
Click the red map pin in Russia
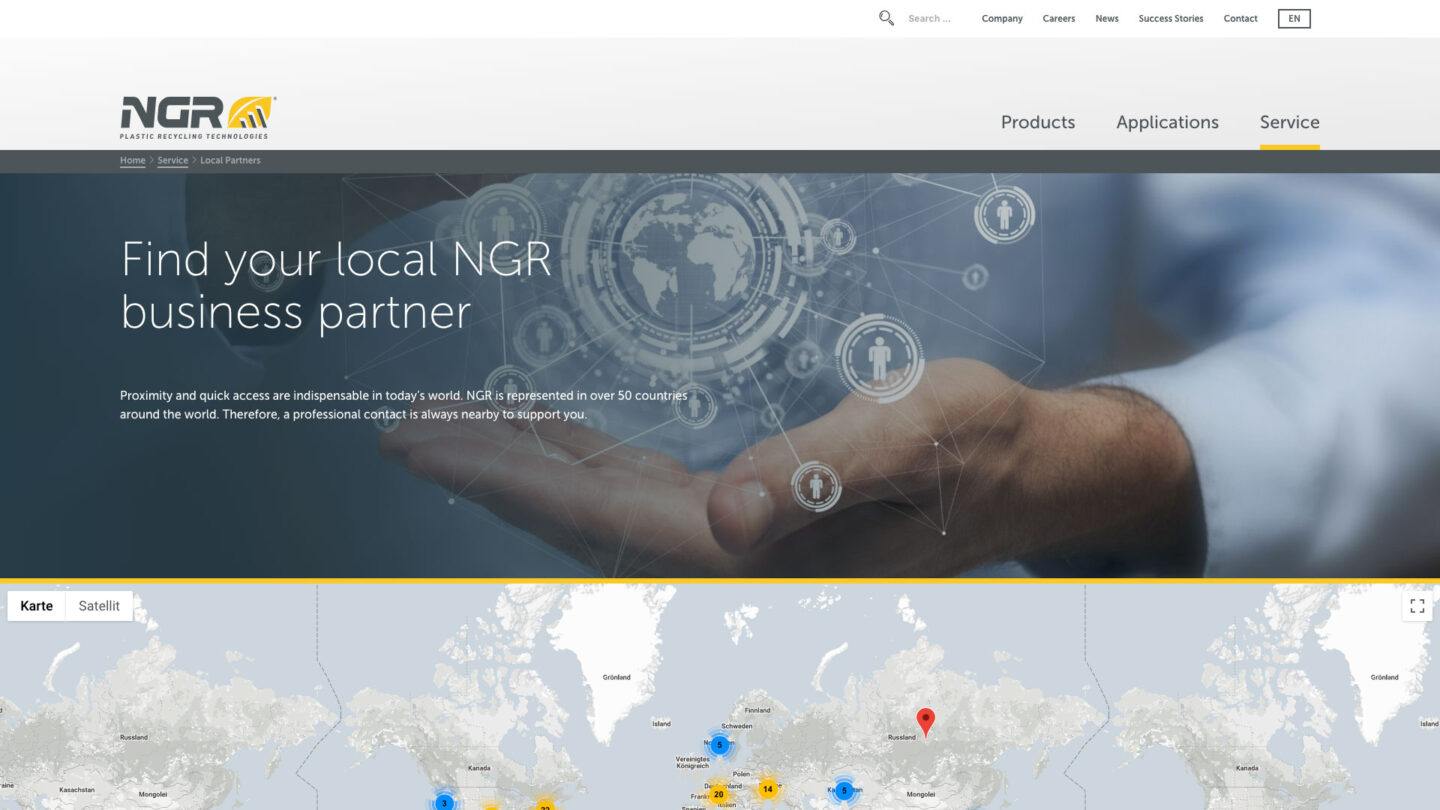click(926, 722)
